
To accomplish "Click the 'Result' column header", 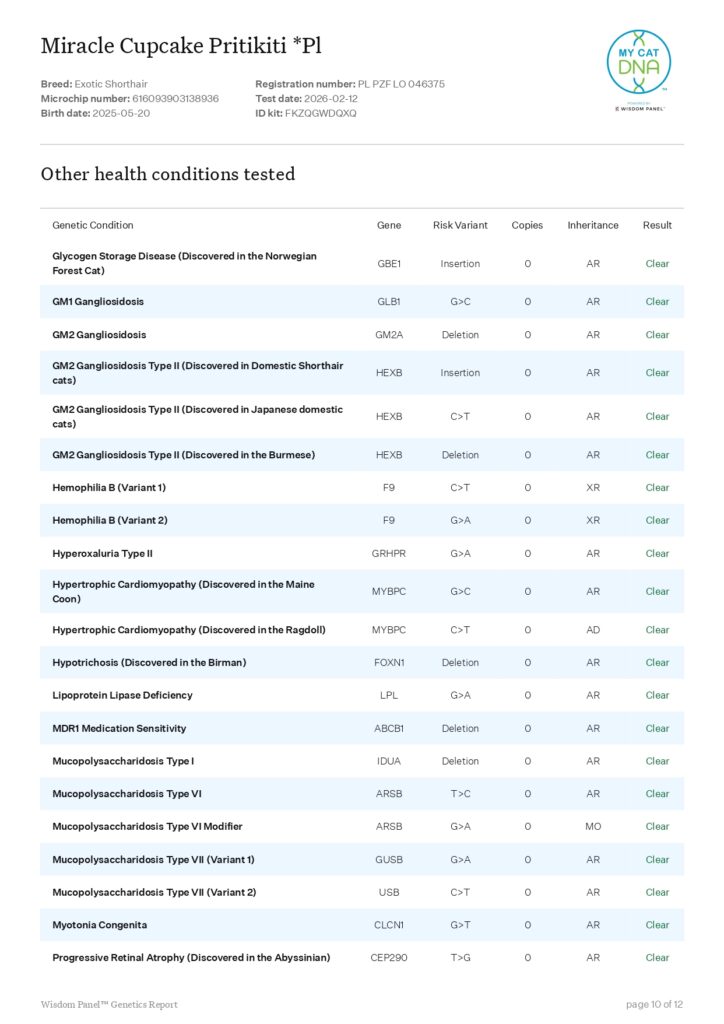I will click(x=657, y=225).
